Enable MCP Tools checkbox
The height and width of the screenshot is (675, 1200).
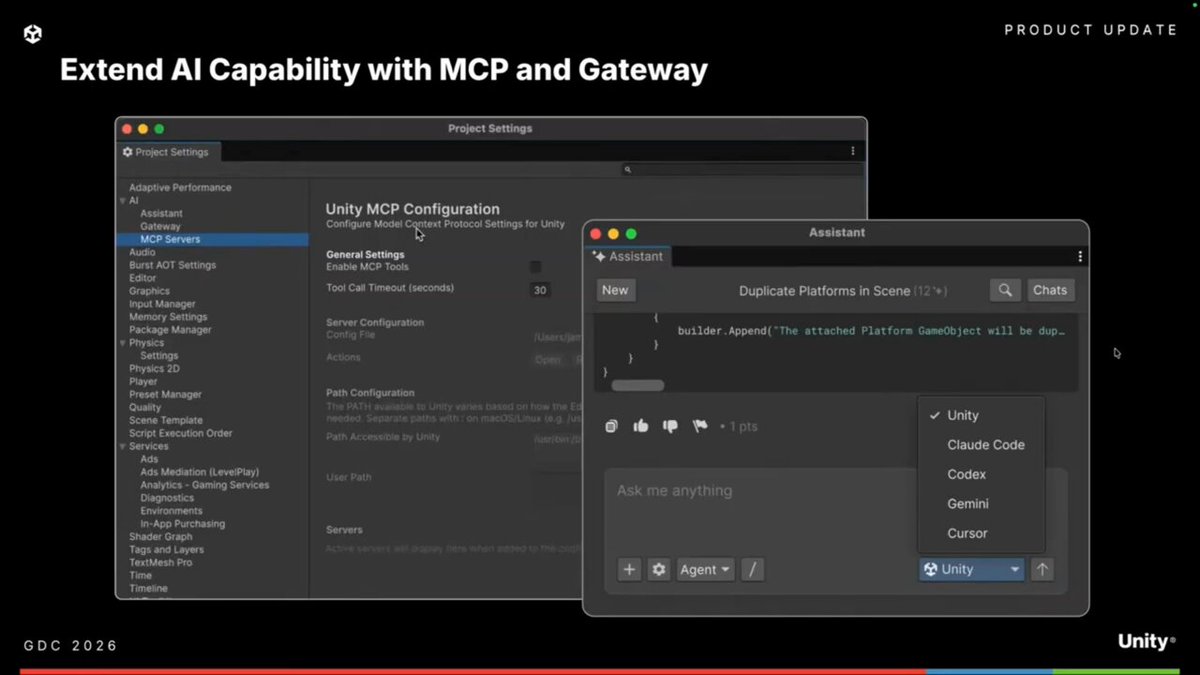click(x=535, y=267)
